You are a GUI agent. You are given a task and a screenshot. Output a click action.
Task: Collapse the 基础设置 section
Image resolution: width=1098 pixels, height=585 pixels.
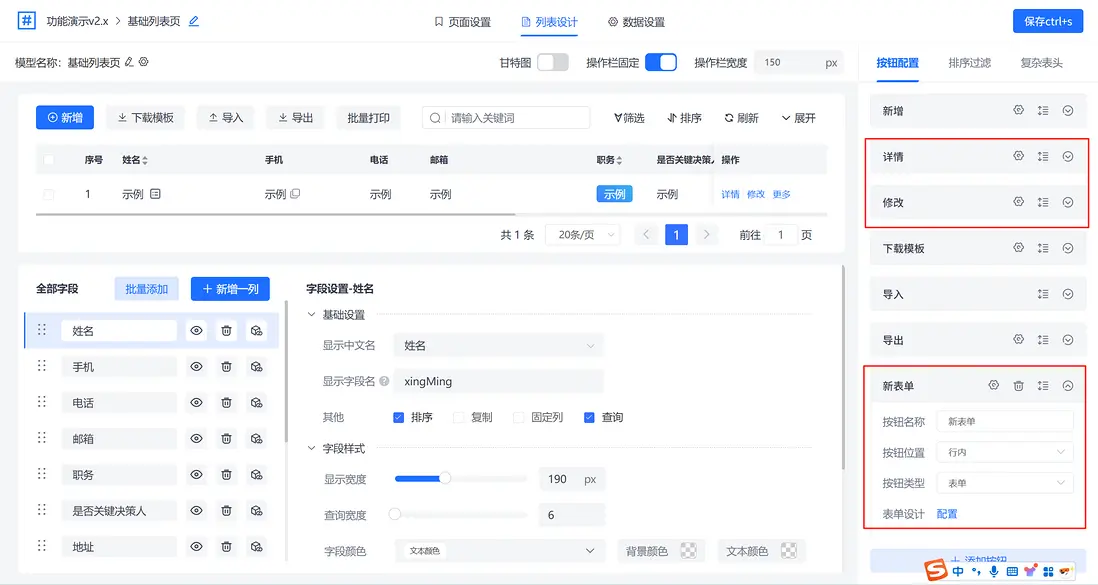click(312, 315)
